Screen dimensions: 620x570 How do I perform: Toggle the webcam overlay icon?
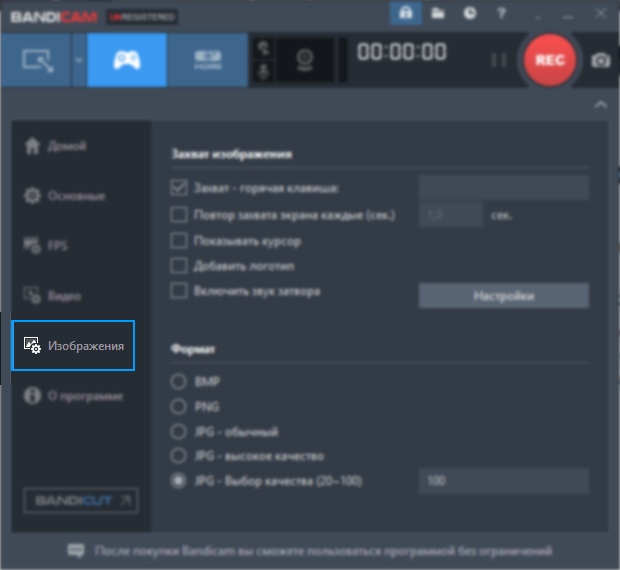pyautogui.click(x=305, y=60)
